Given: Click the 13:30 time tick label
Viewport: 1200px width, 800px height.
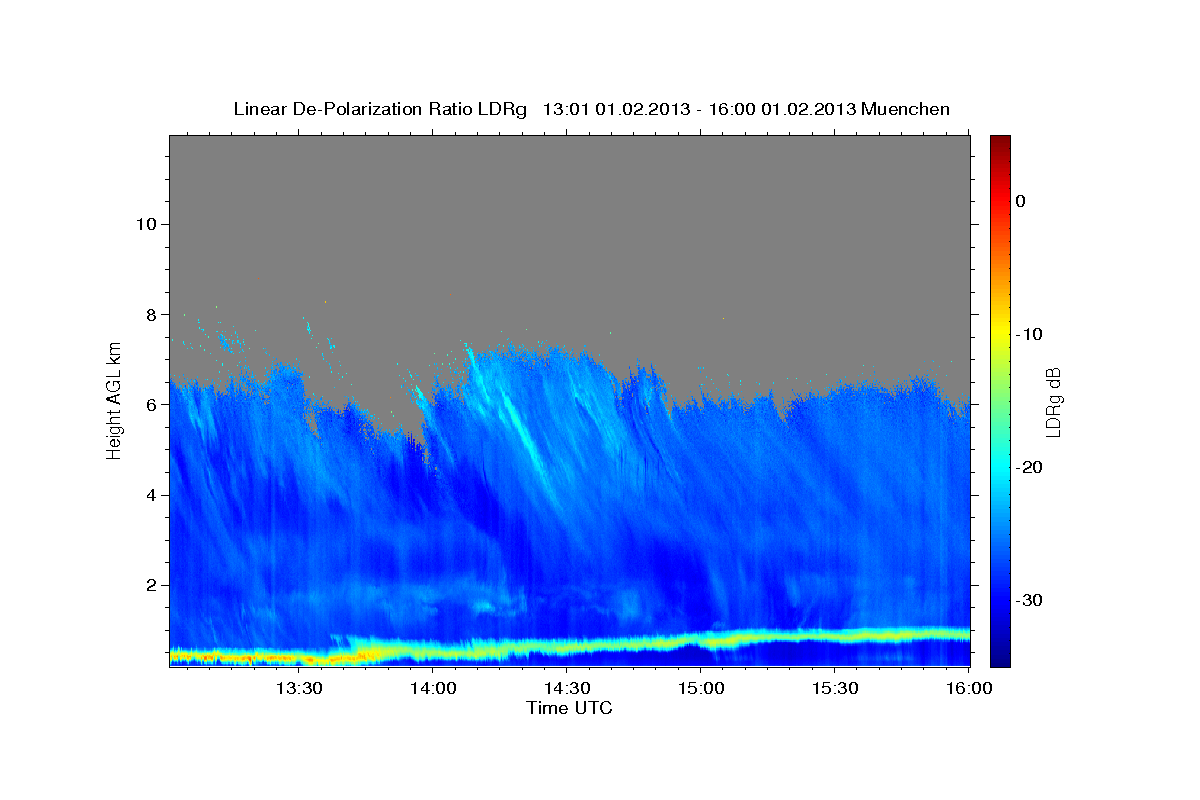Looking at the screenshot, I should click(299, 688).
